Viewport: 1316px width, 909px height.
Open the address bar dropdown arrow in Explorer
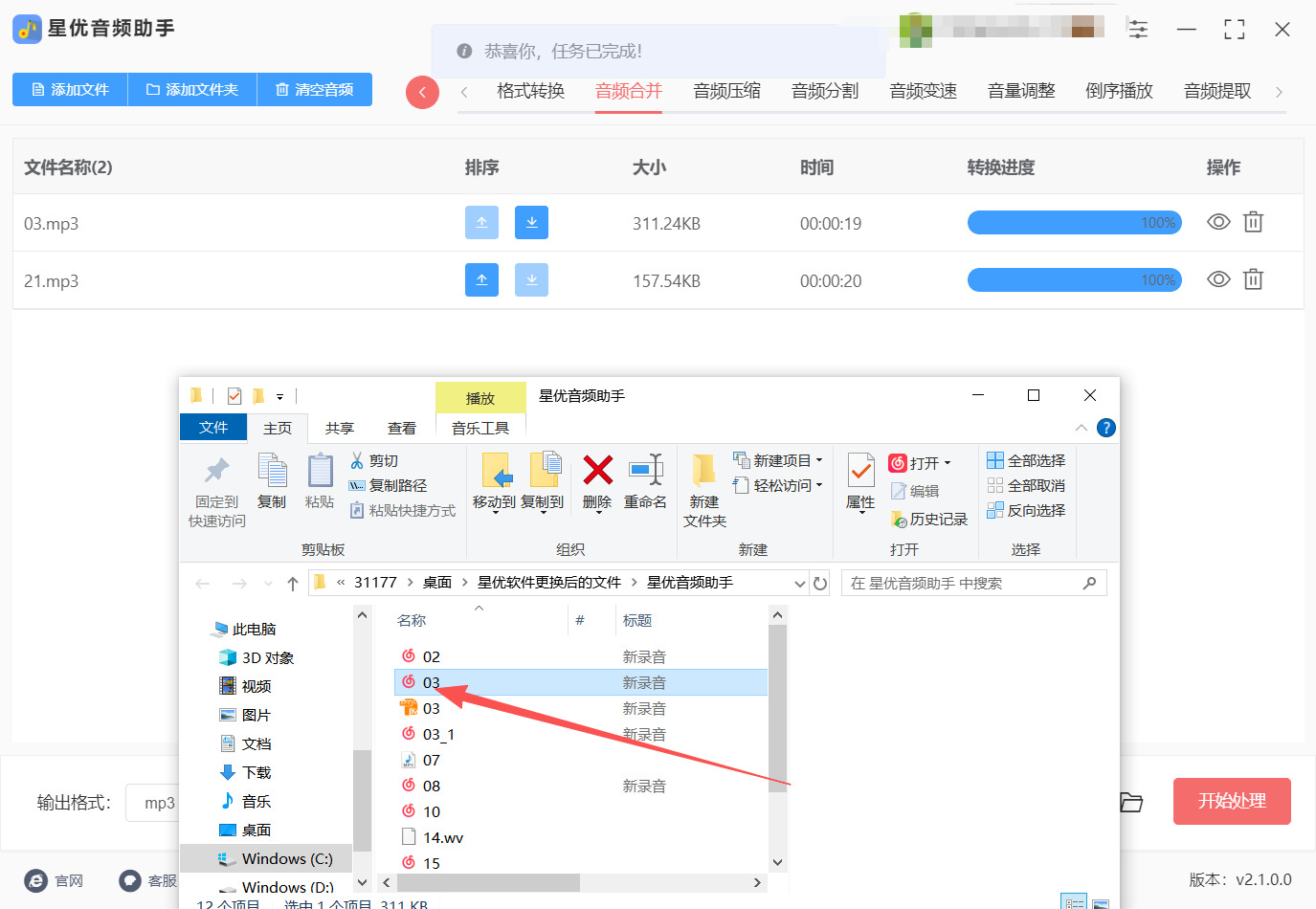(800, 583)
